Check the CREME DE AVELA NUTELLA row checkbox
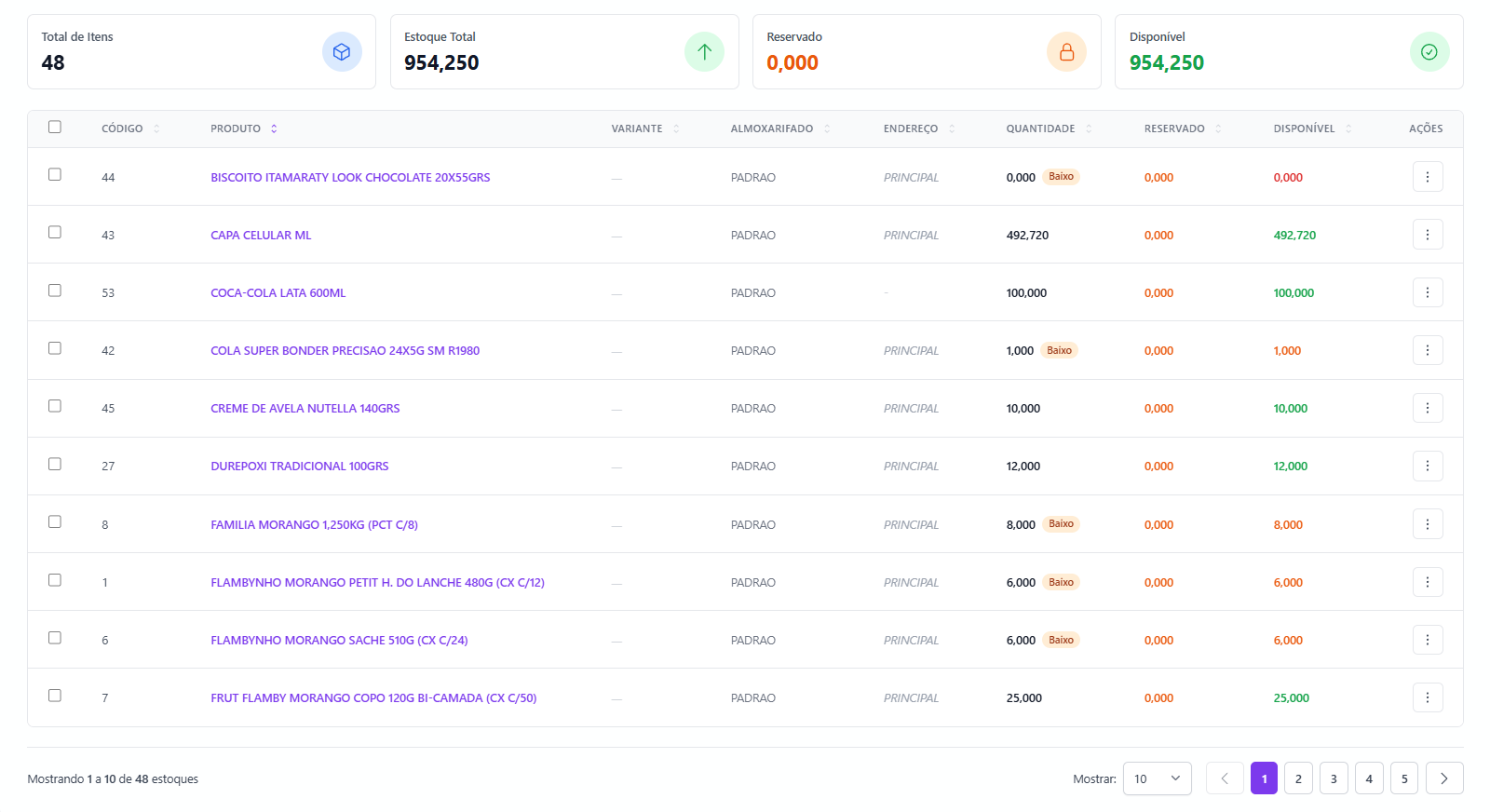The width and height of the screenshot is (1490, 812). pyautogui.click(x=55, y=406)
